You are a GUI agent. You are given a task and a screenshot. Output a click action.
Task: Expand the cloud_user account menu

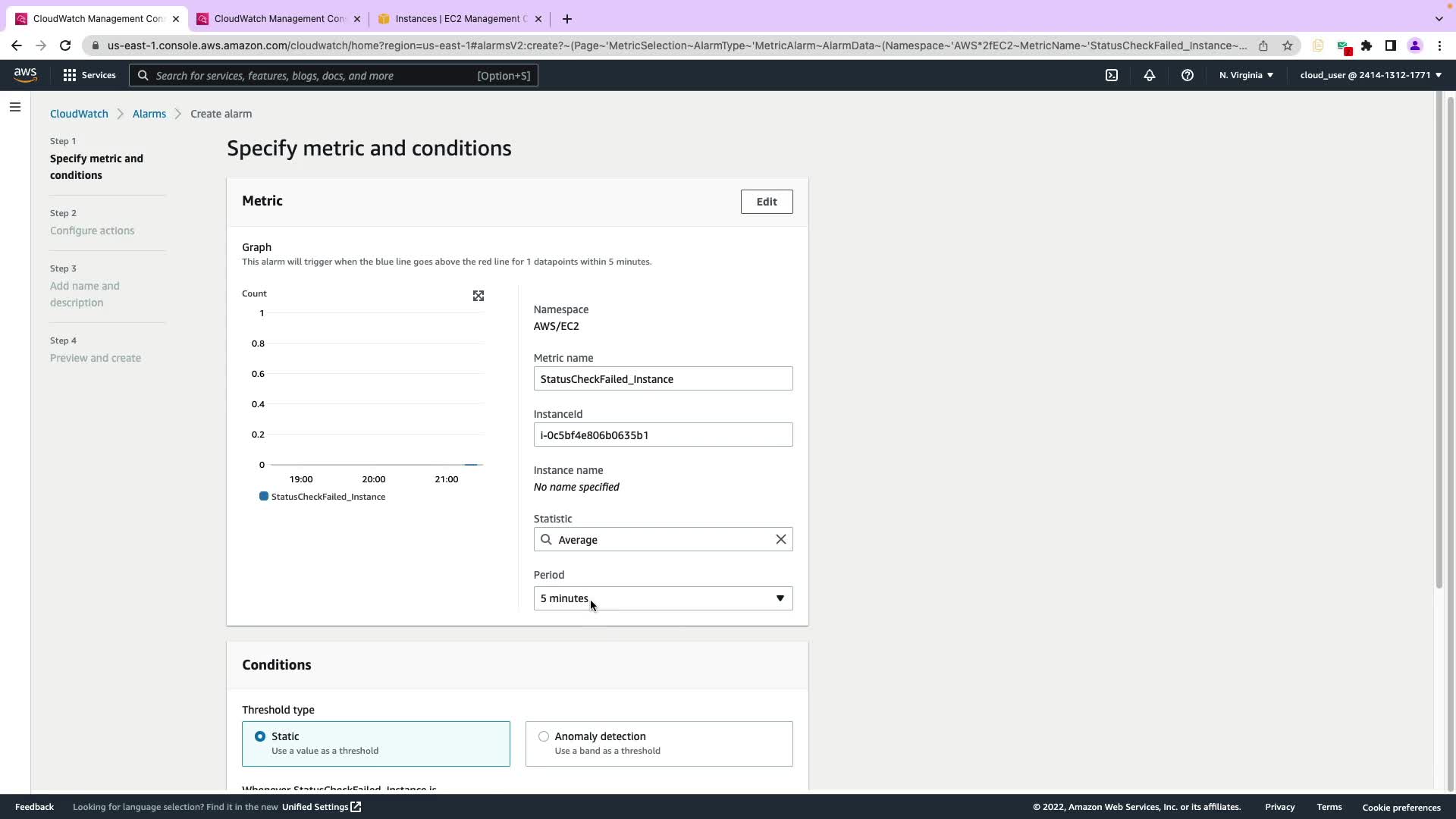[x=1370, y=75]
